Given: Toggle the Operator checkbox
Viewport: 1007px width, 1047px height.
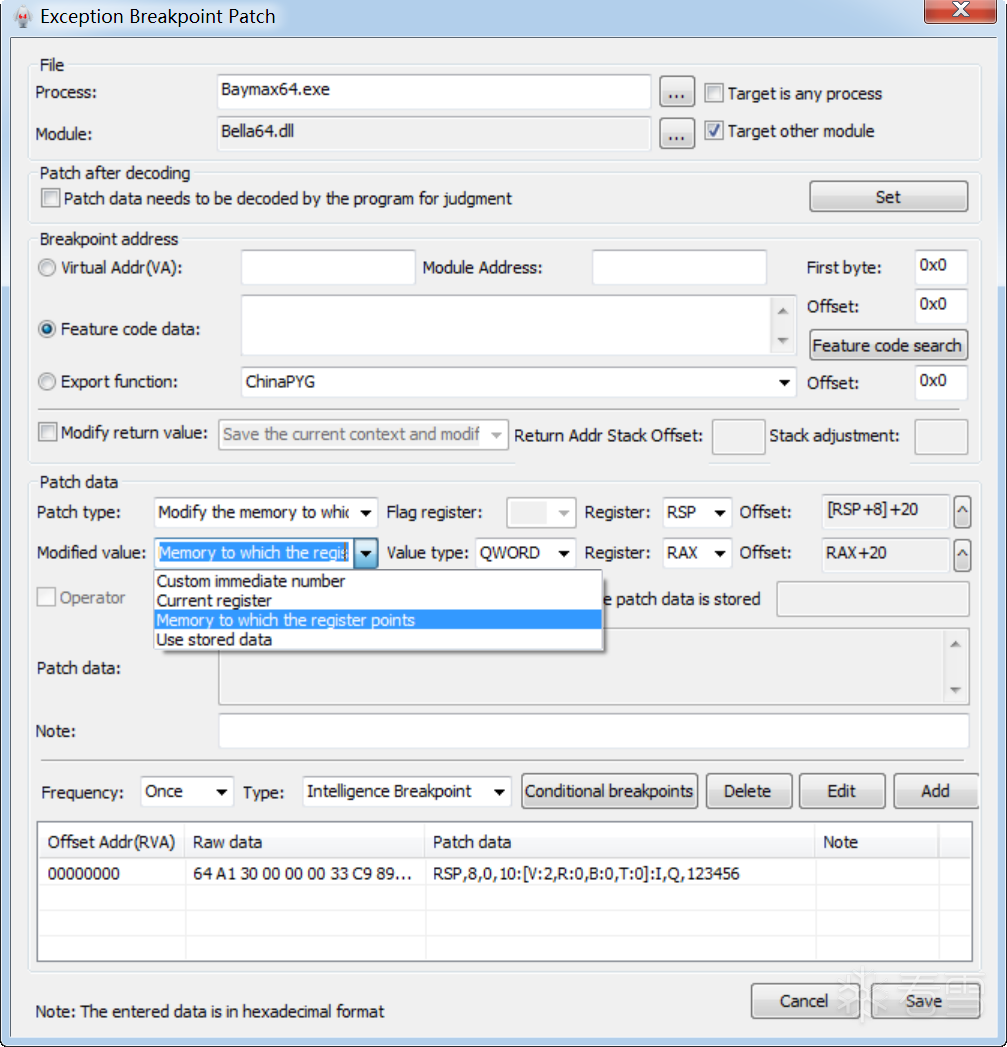Looking at the screenshot, I should click(x=46, y=597).
